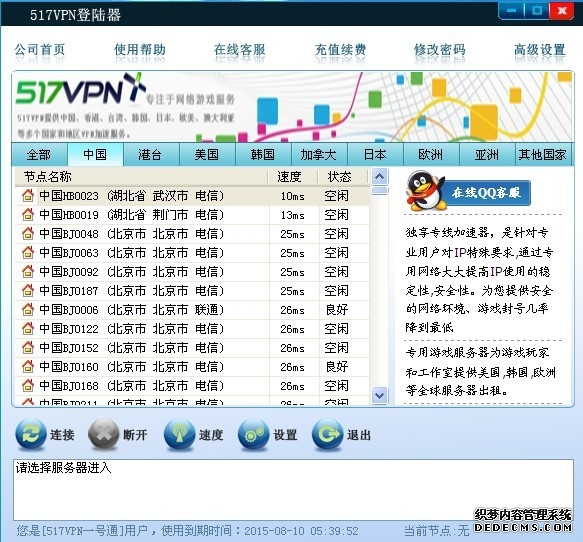Select the 亚洲 (Asia) tab
Viewport: 583px width, 542px height.
tap(487, 154)
